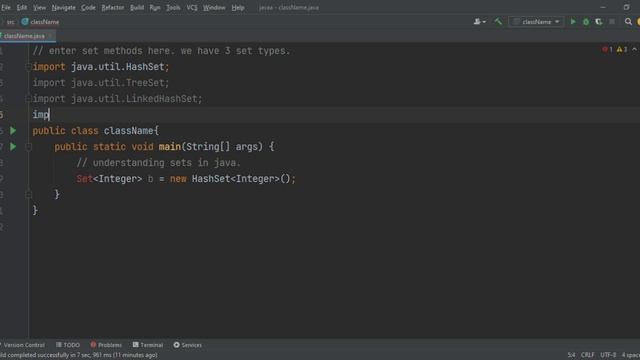Run with coverage using the shield icon
The image size is (640, 360).
(x=599, y=22)
